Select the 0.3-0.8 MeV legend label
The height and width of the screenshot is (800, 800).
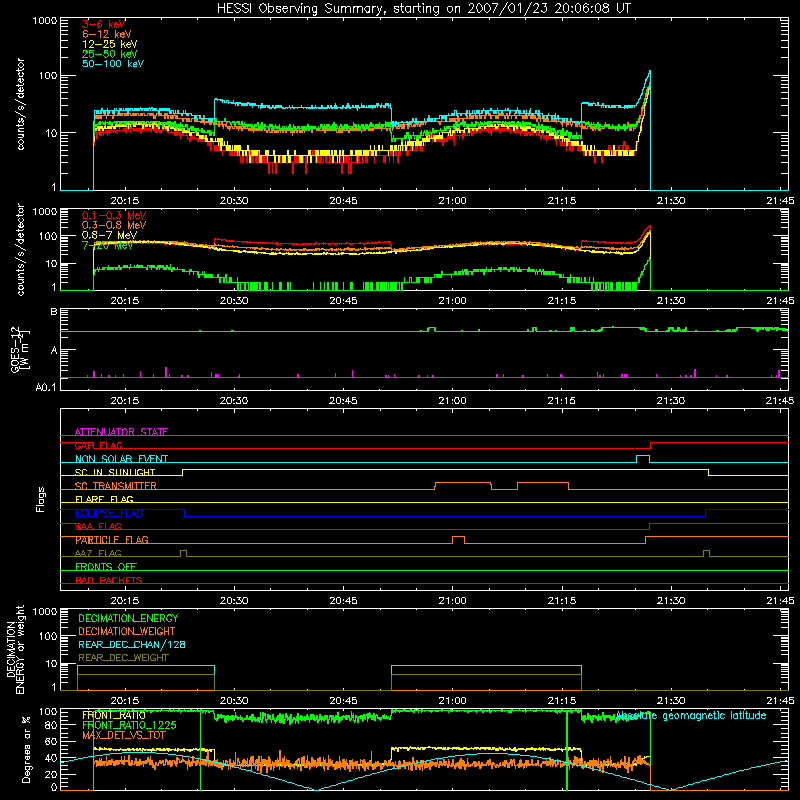(x=114, y=225)
